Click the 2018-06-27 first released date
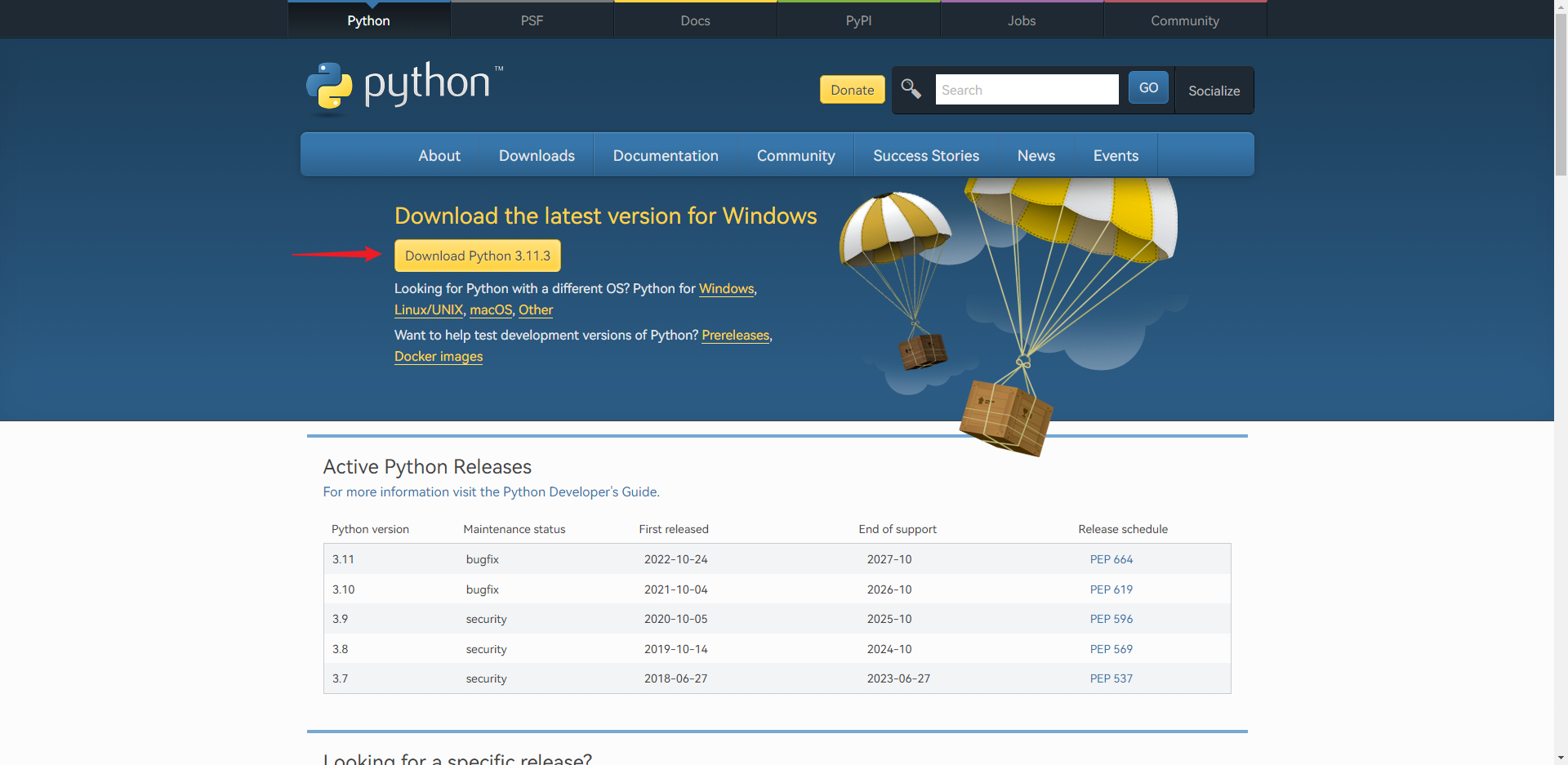This screenshot has width=1568, height=765. pyautogui.click(x=675, y=678)
